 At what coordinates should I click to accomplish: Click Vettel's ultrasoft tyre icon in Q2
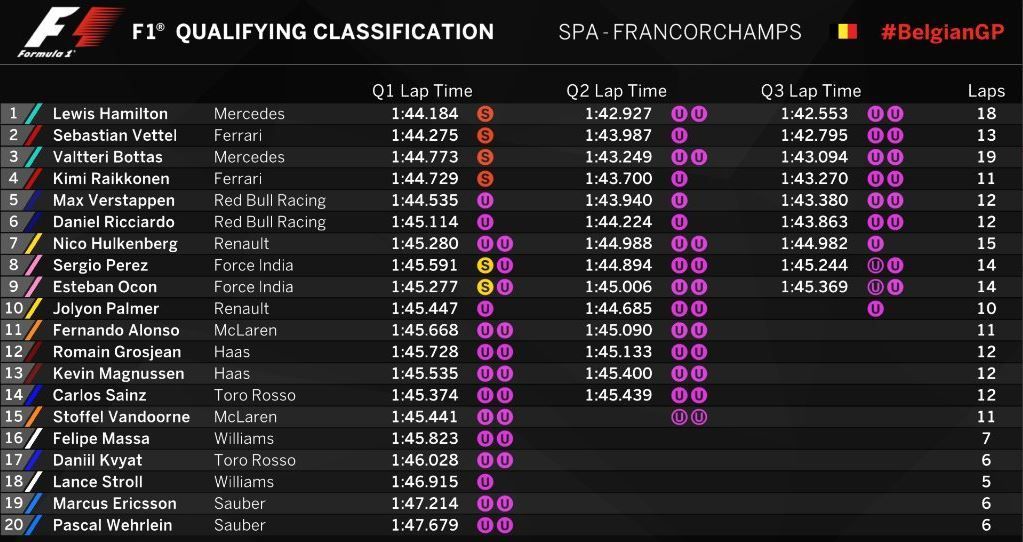pos(680,135)
